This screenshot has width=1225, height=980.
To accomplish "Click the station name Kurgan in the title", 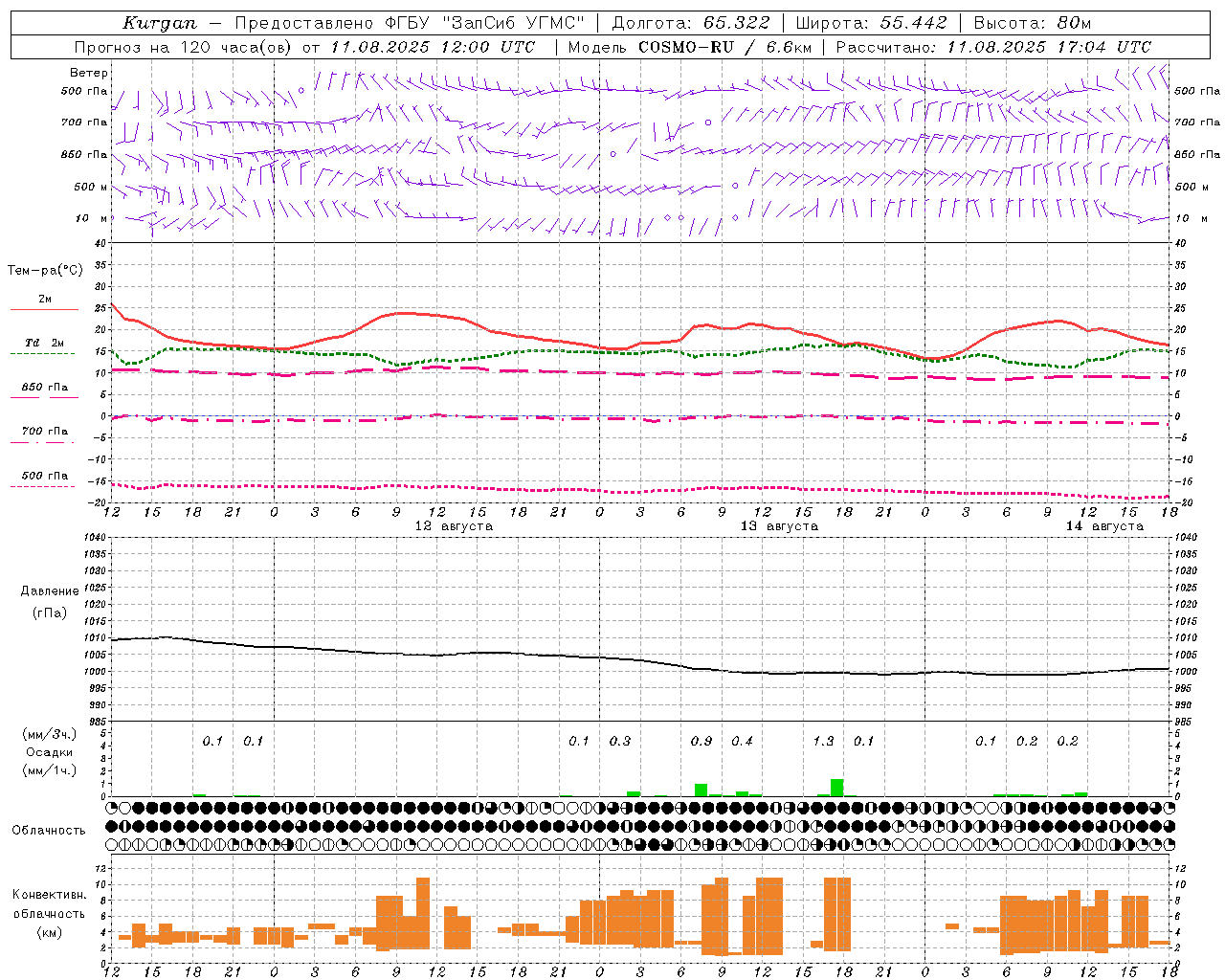I will click(160, 23).
